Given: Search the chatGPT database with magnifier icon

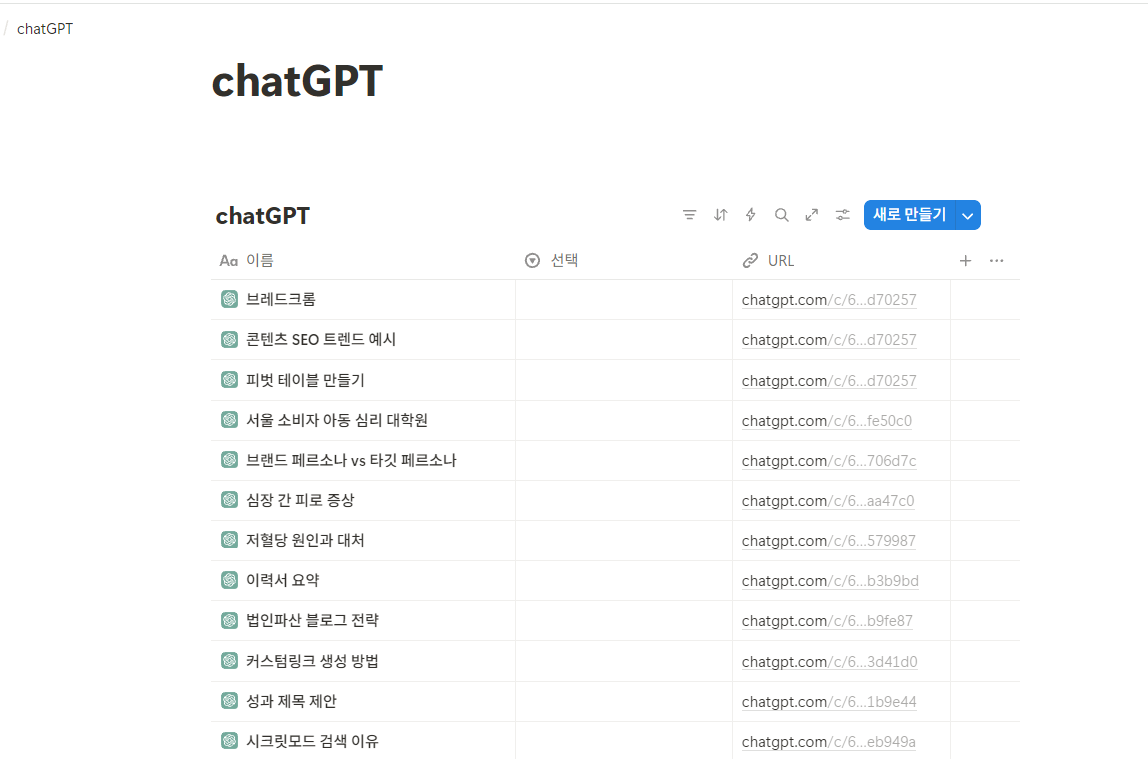Looking at the screenshot, I should (781, 214).
